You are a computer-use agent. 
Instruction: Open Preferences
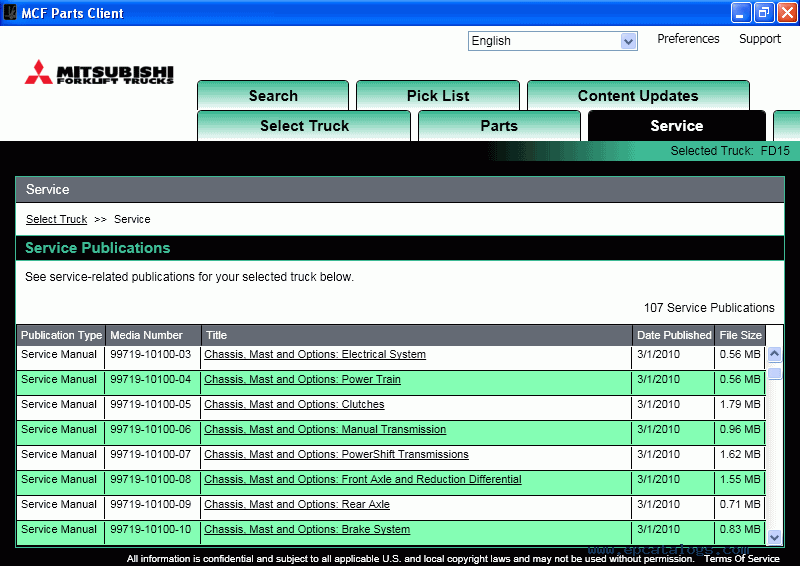click(688, 39)
